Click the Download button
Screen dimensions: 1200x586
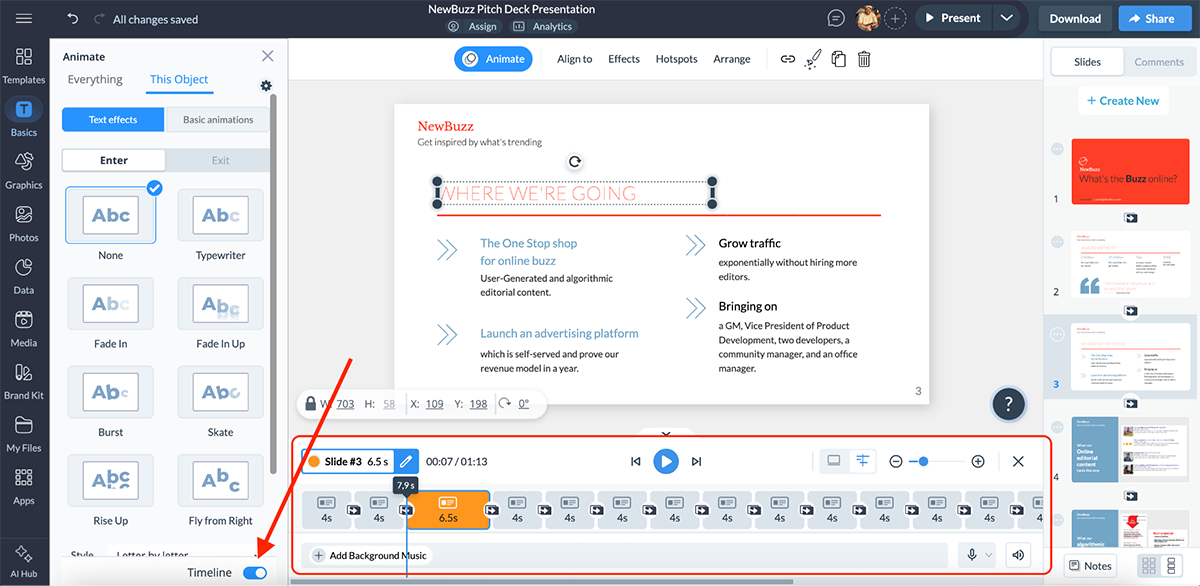click(x=1074, y=17)
